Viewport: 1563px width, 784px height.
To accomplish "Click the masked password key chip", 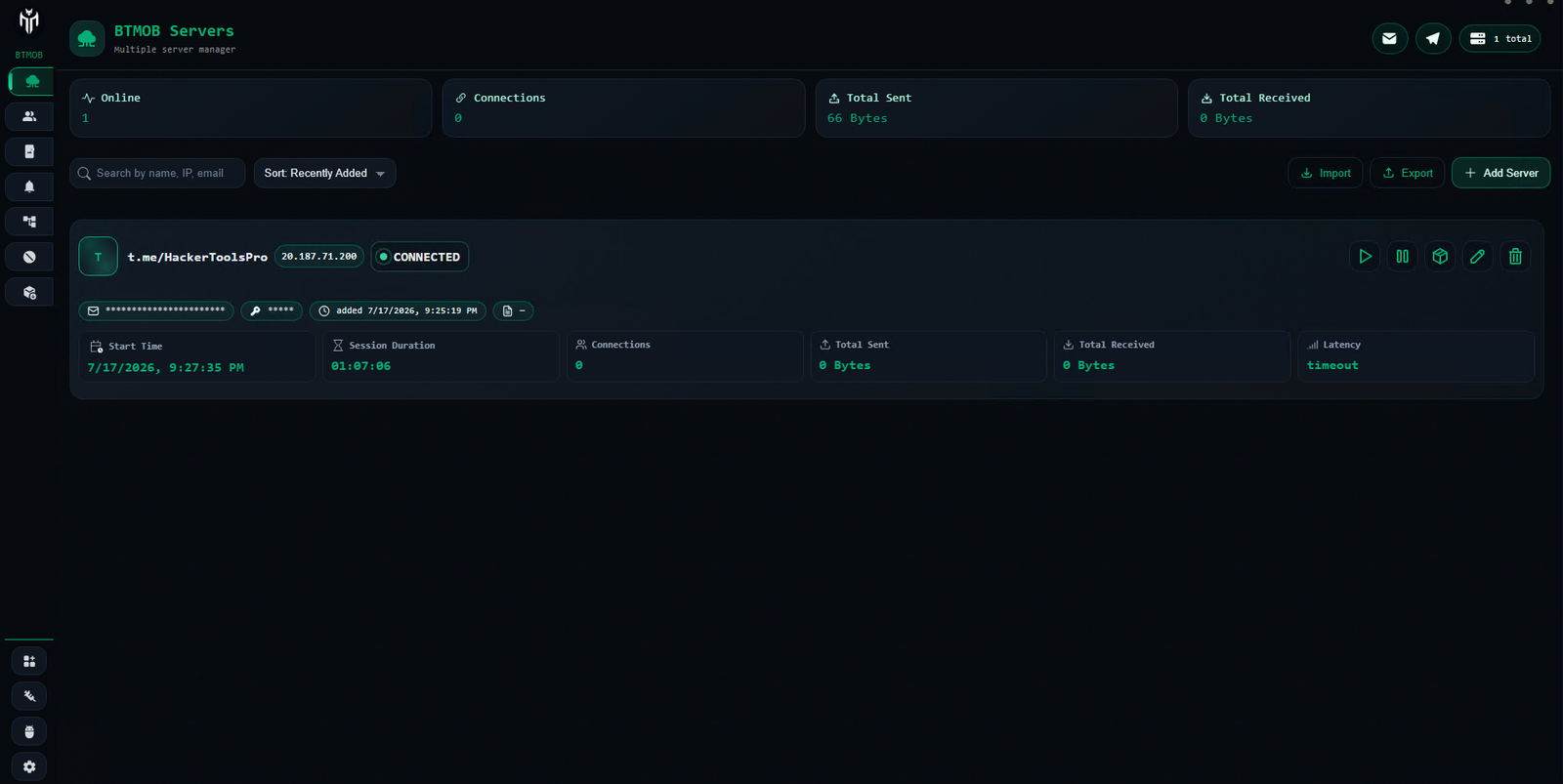I will 272,310.
